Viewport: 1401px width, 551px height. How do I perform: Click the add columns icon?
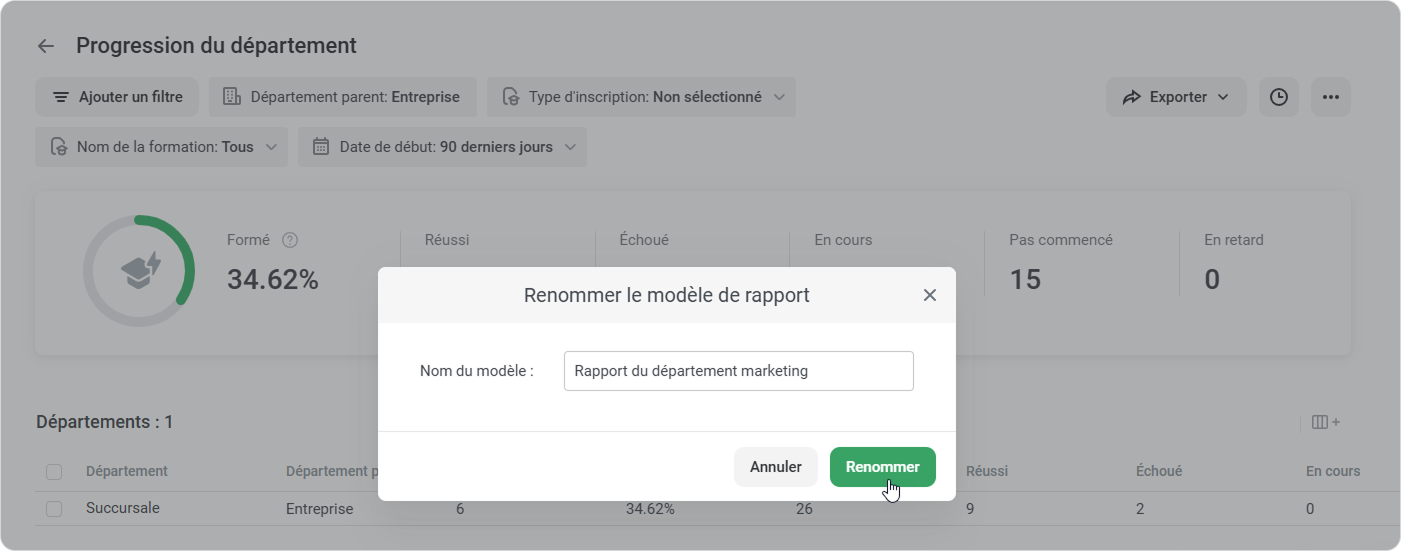click(x=1325, y=422)
